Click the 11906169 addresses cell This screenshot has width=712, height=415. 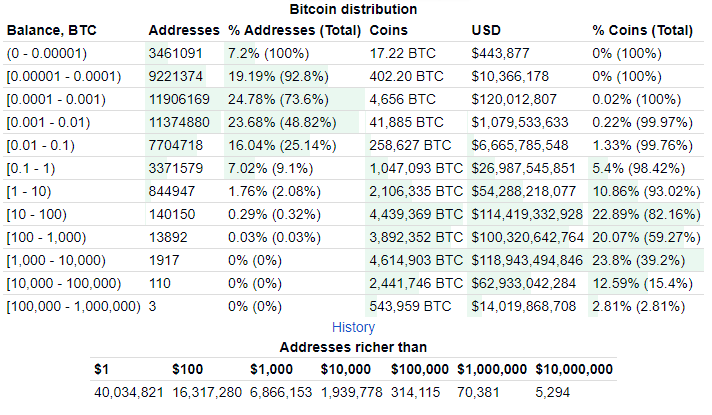(179, 98)
